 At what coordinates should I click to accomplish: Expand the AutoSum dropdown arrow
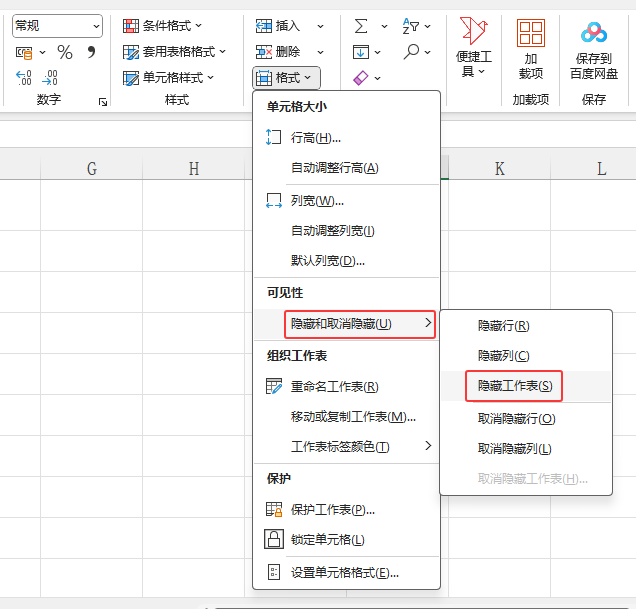pyautogui.click(x=384, y=26)
